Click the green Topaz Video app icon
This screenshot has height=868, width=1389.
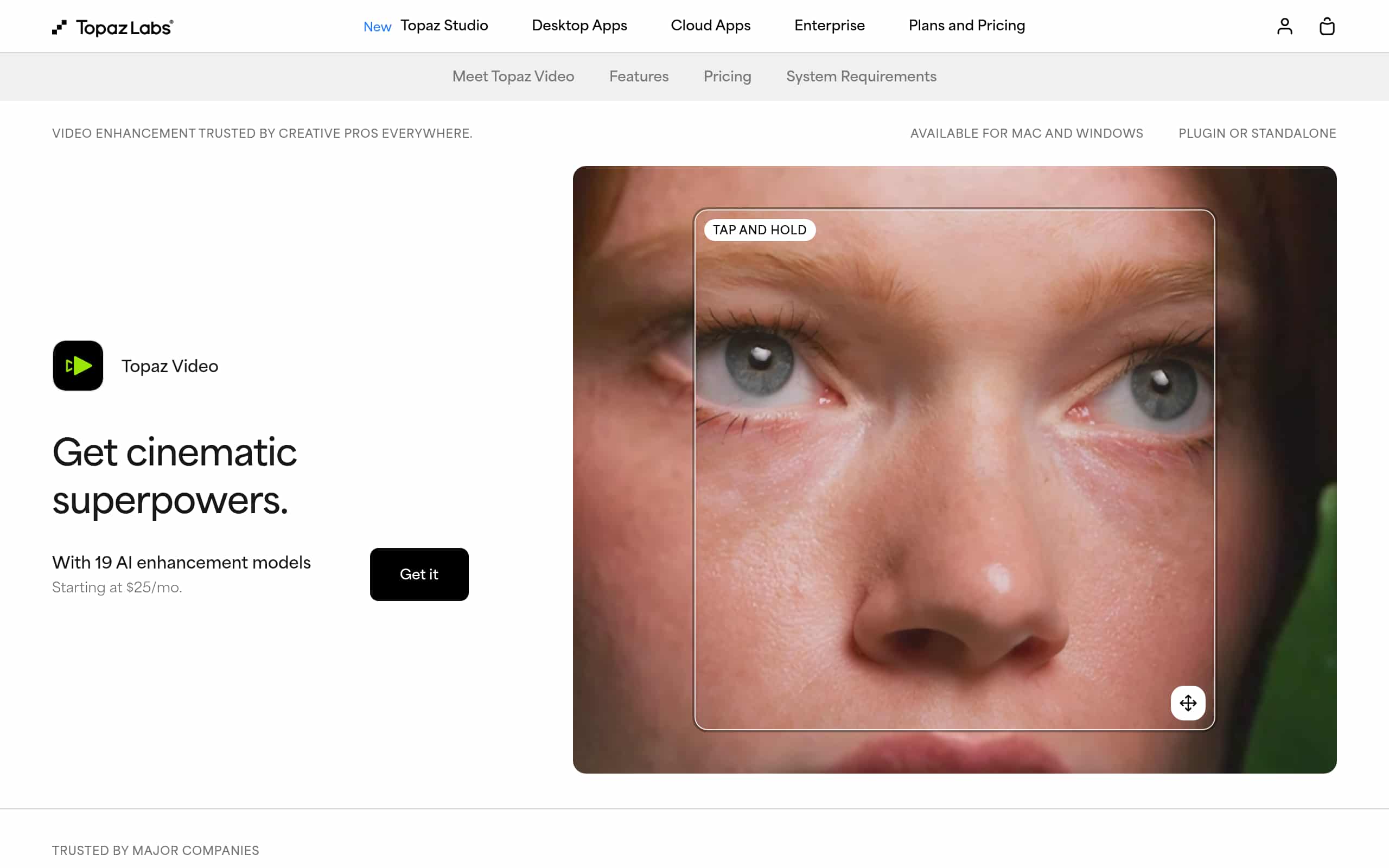click(78, 366)
